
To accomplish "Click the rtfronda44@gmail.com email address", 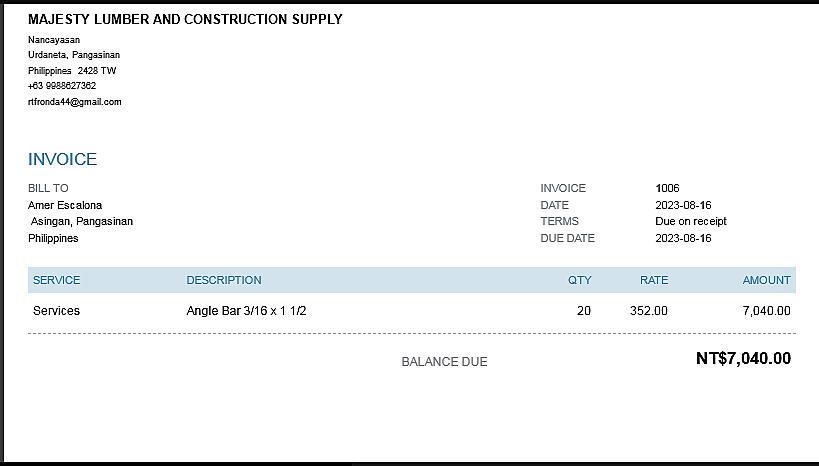I will click(x=75, y=102).
